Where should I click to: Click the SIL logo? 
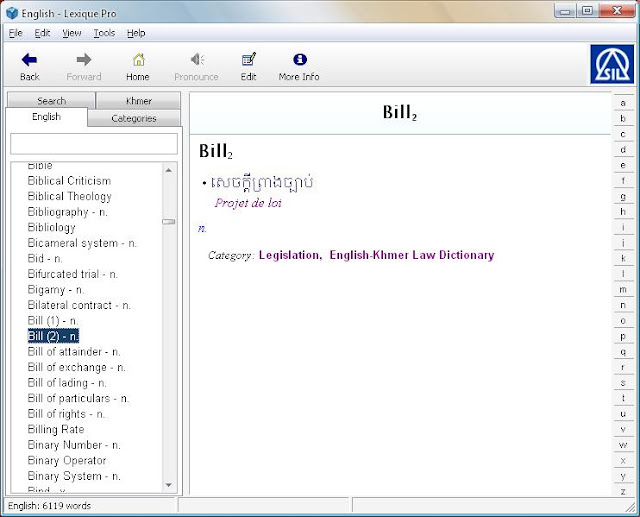coord(612,64)
